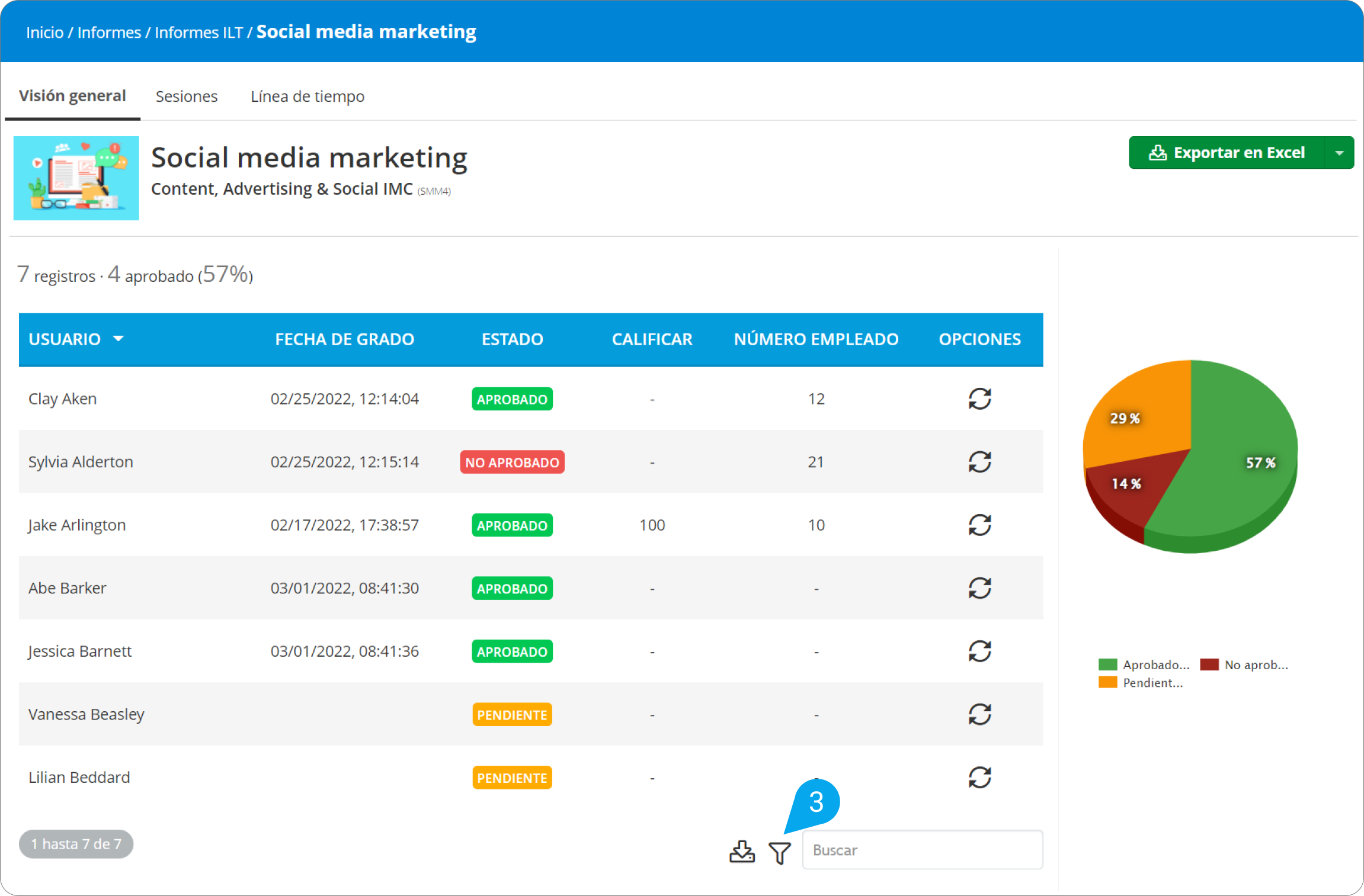This screenshot has height=896, width=1364.
Task: Click the dark red No aprob legend swatch
Action: [x=1209, y=664]
